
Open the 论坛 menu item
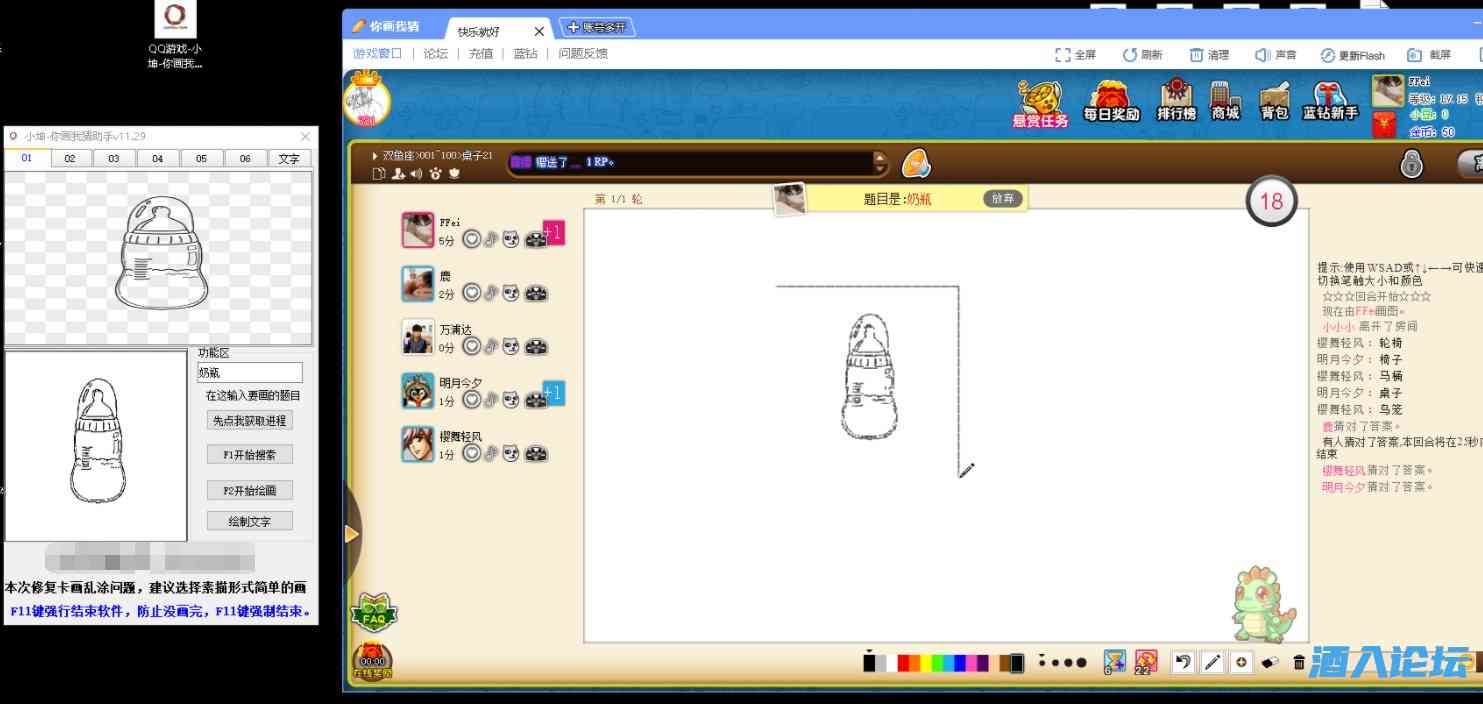434,55
